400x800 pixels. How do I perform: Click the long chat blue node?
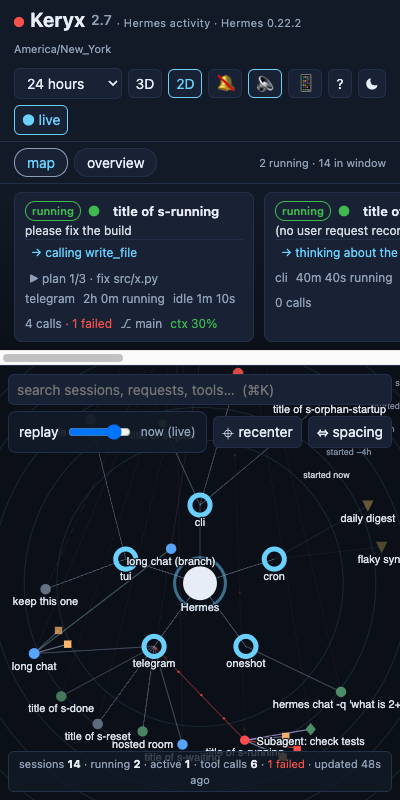coord(34,654)
